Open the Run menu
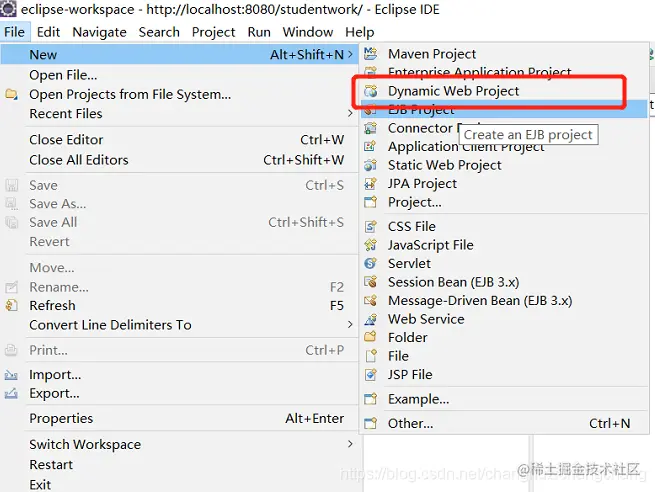 pos(259,32)
